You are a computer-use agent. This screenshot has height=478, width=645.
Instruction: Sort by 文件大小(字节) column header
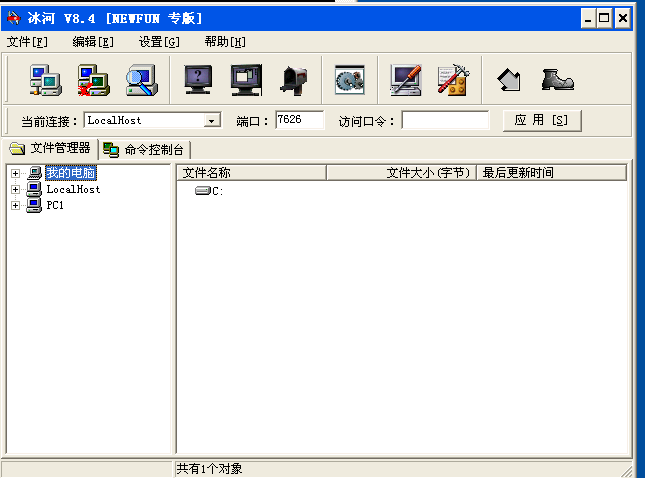401,173
